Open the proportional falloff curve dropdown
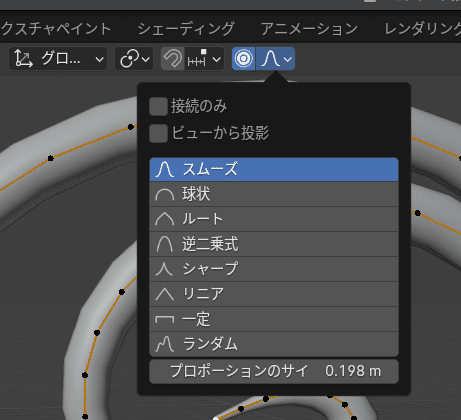 [x=275, y=59]
